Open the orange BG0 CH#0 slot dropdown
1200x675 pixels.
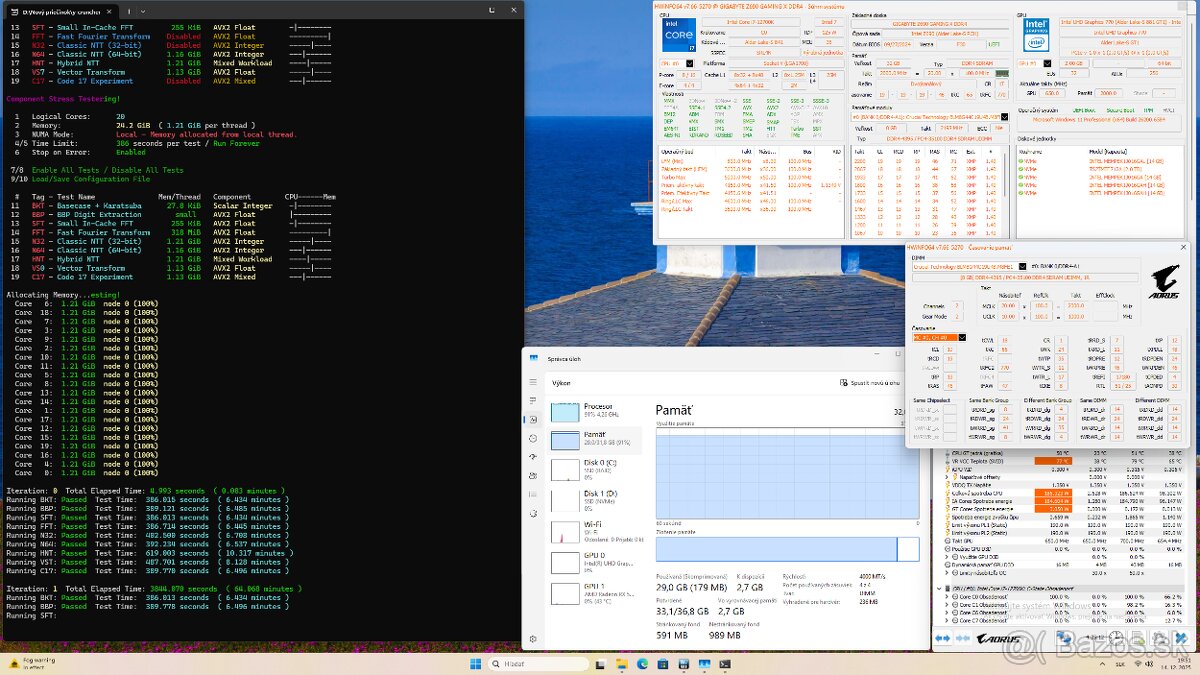[x=938, y=337]
